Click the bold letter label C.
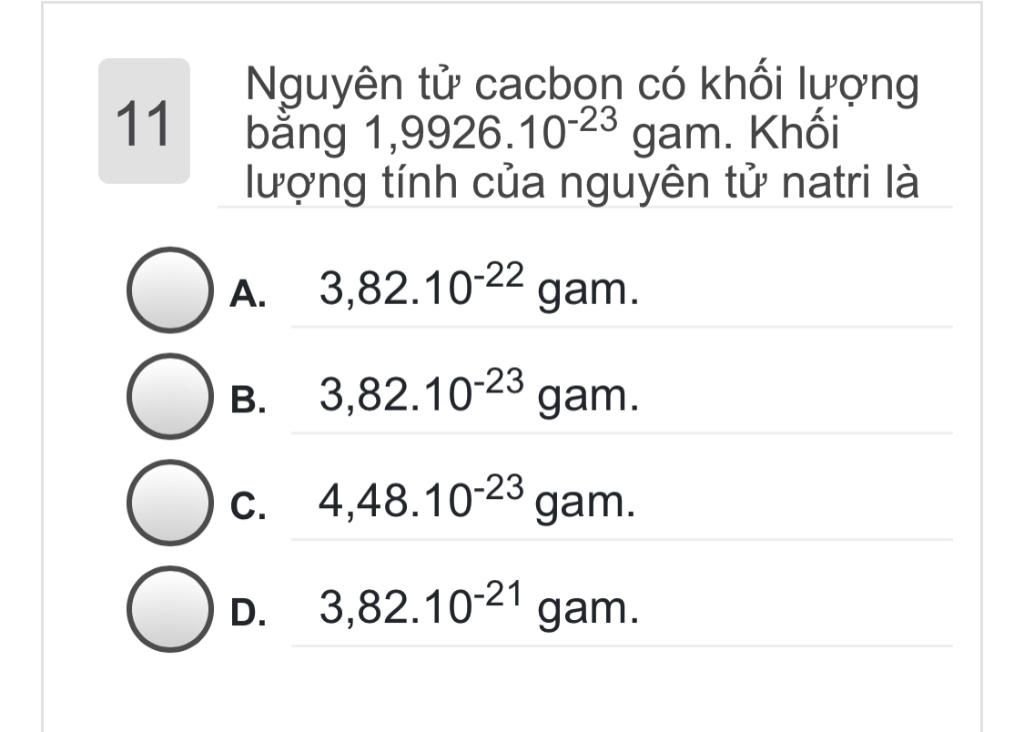 (x=248, y=507)
